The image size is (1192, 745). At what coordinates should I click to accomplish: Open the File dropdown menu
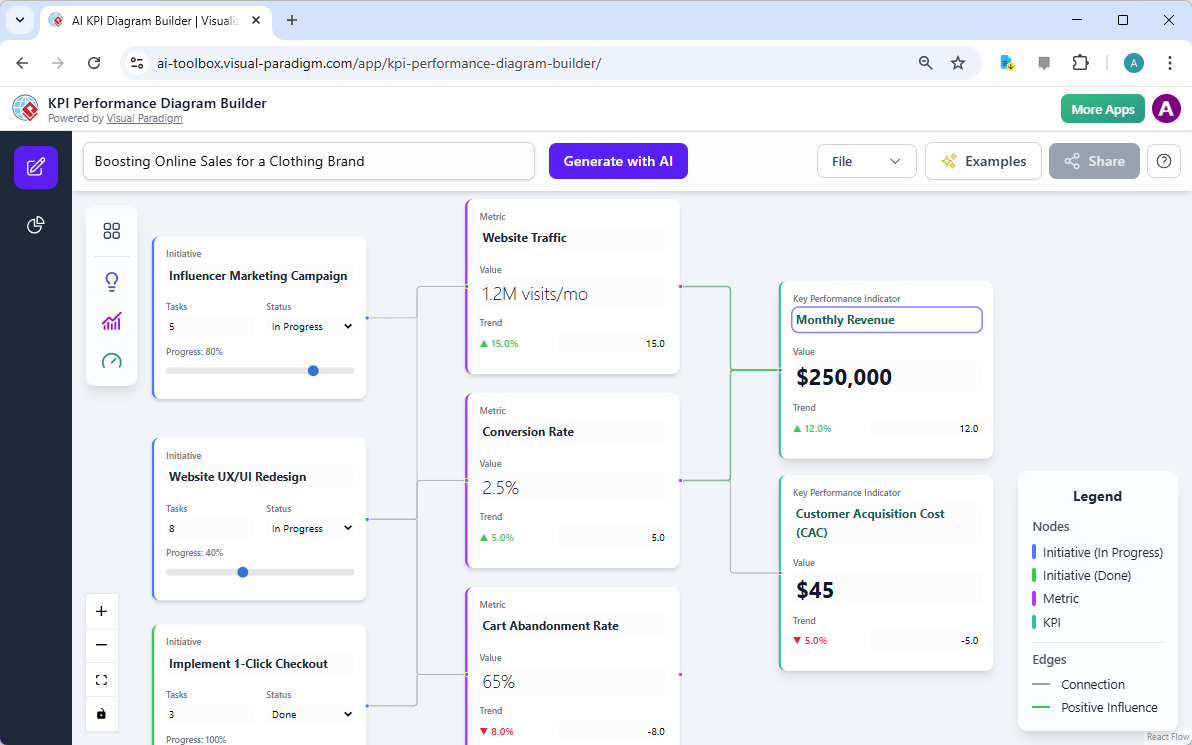[866, 161]
